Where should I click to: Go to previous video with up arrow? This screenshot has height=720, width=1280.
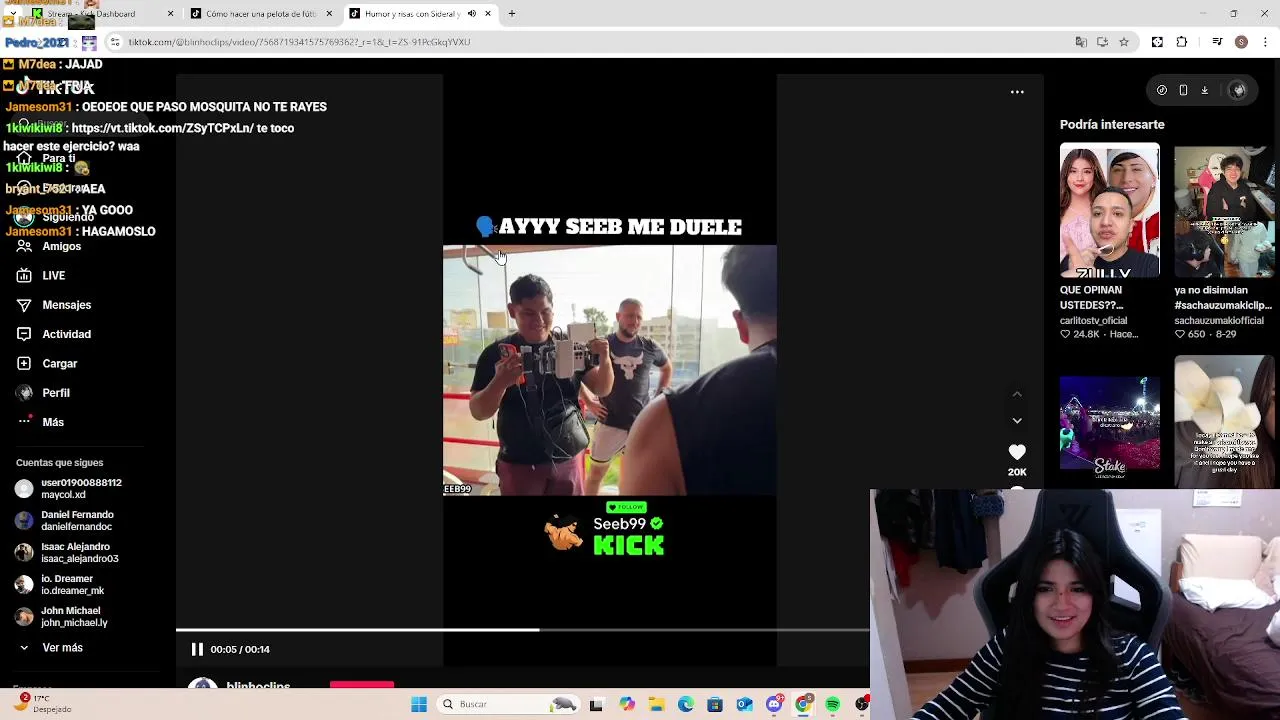(x=1017, y=394)
